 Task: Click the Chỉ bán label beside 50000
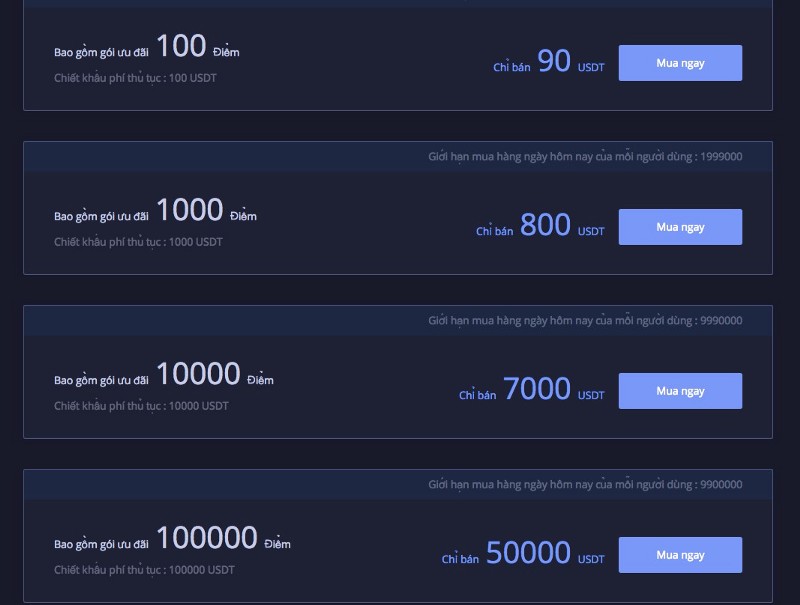pos(460,559)
